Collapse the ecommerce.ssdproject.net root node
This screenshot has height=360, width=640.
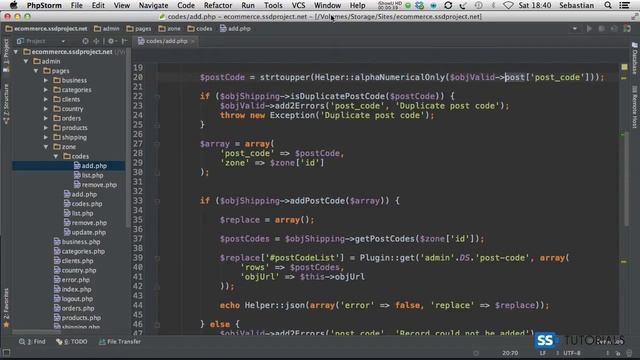(16, 52)
